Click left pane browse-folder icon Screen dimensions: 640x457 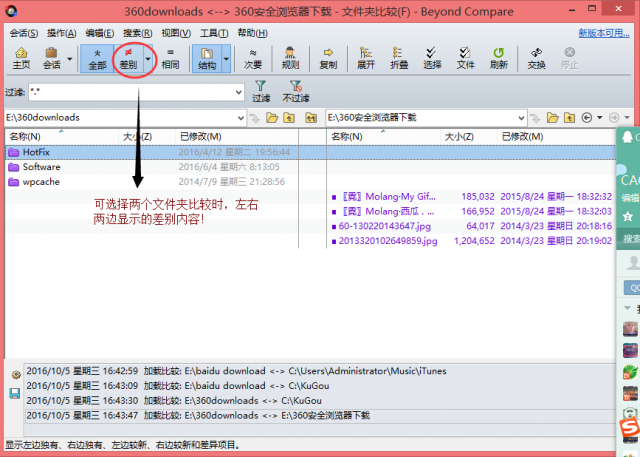(272, 118)
